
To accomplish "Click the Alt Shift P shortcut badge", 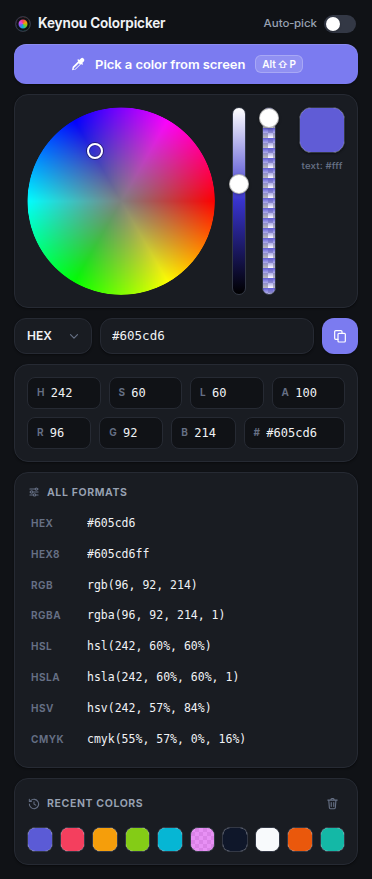I will [x=279, y=64].
